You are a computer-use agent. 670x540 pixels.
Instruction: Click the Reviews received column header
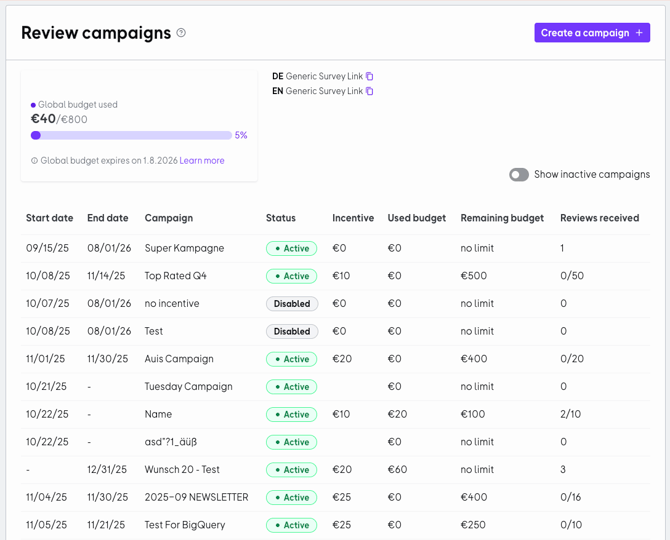click(x=599, y=218)
